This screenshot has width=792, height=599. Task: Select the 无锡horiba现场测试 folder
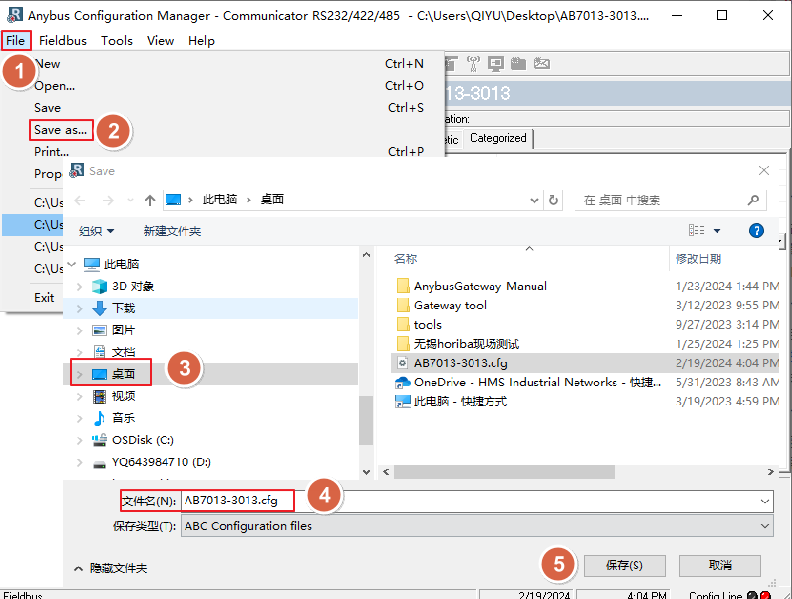pos(466,344)
